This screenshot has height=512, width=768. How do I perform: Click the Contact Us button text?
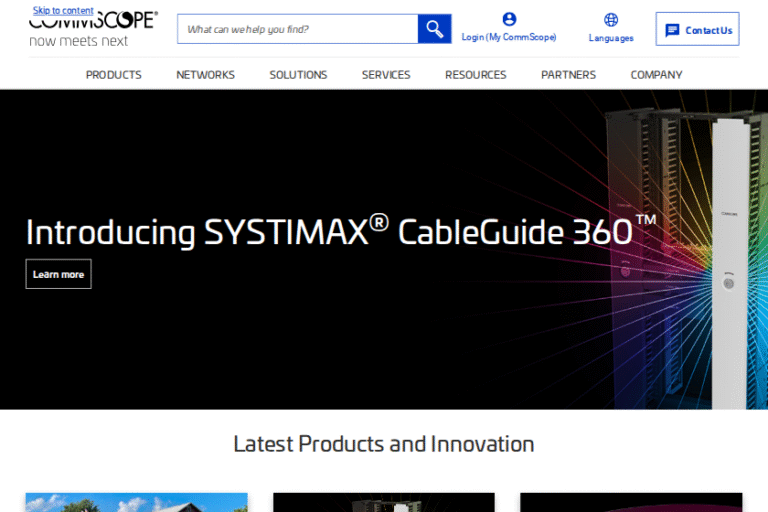click(x=708, y=30)
